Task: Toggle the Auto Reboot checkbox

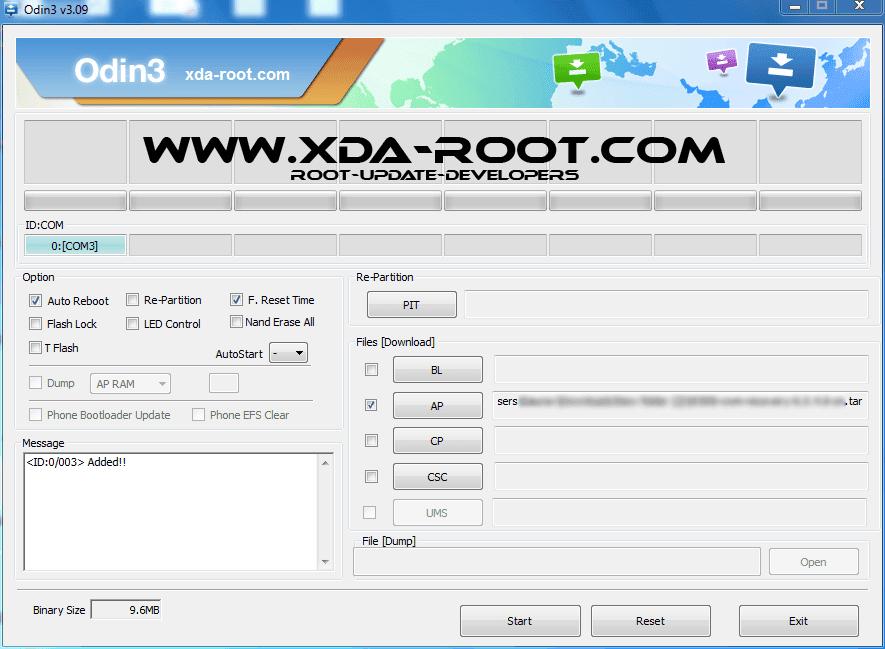Action: coord(36,301)
